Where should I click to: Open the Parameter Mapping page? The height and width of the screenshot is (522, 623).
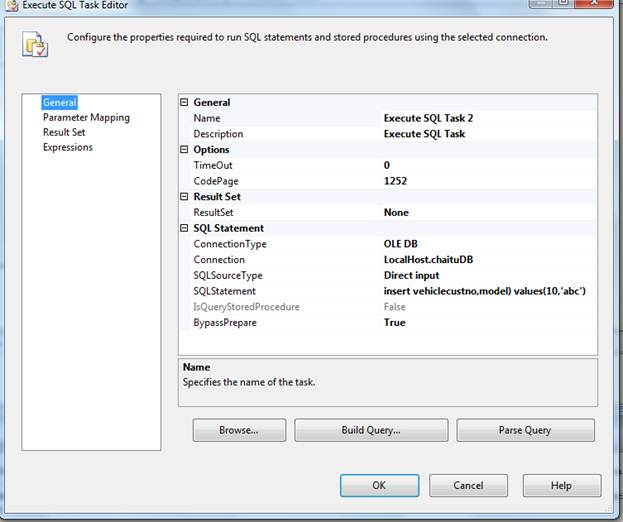[86, 117]
